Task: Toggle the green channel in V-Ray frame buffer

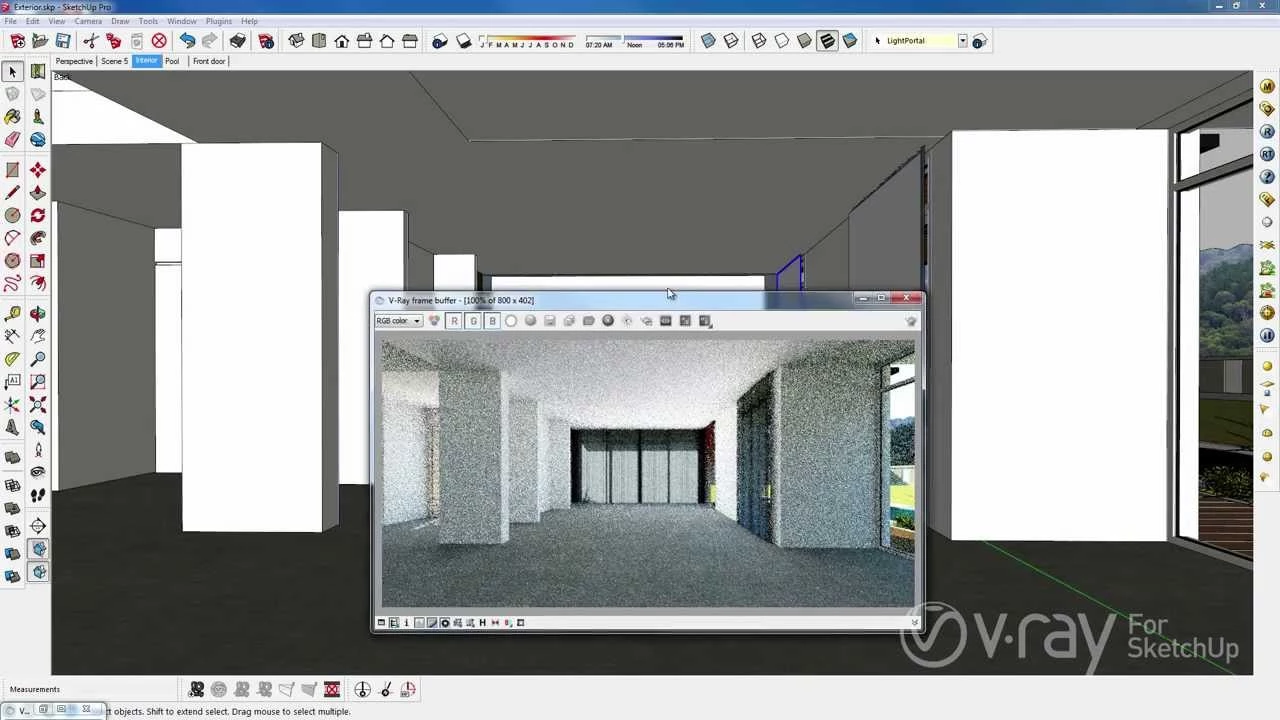Action: (x=473, y=321)
